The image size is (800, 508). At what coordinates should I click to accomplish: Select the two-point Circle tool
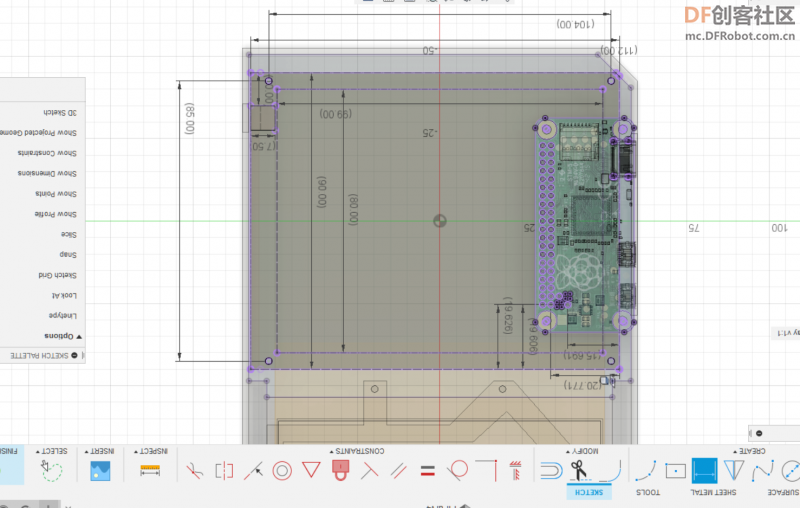[x=791, y=470]
